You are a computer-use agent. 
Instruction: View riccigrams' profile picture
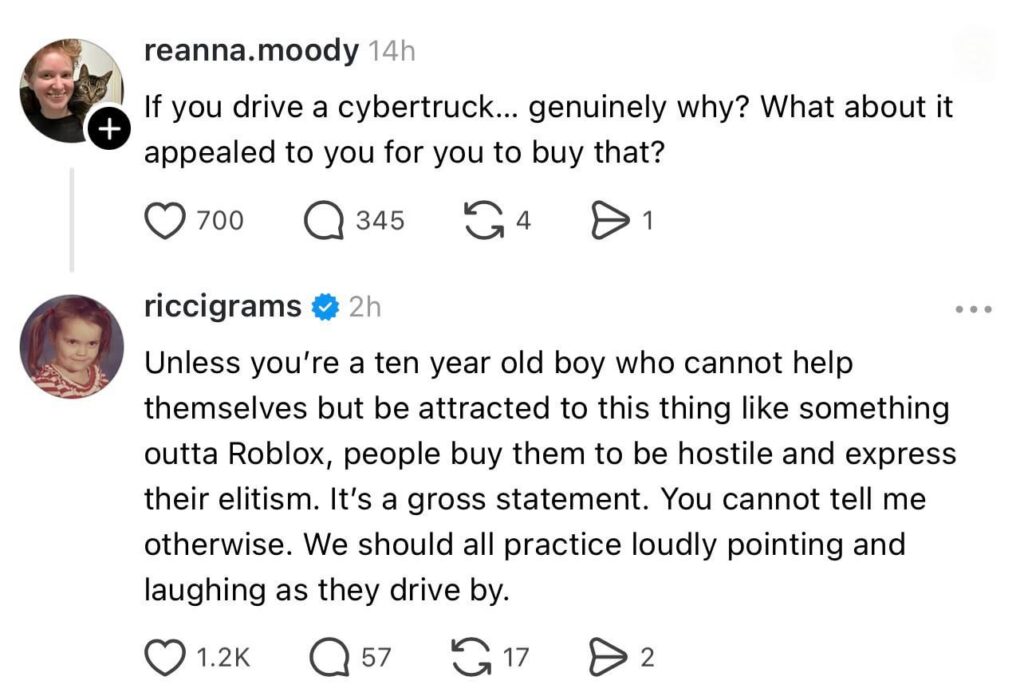click(72, 346)
